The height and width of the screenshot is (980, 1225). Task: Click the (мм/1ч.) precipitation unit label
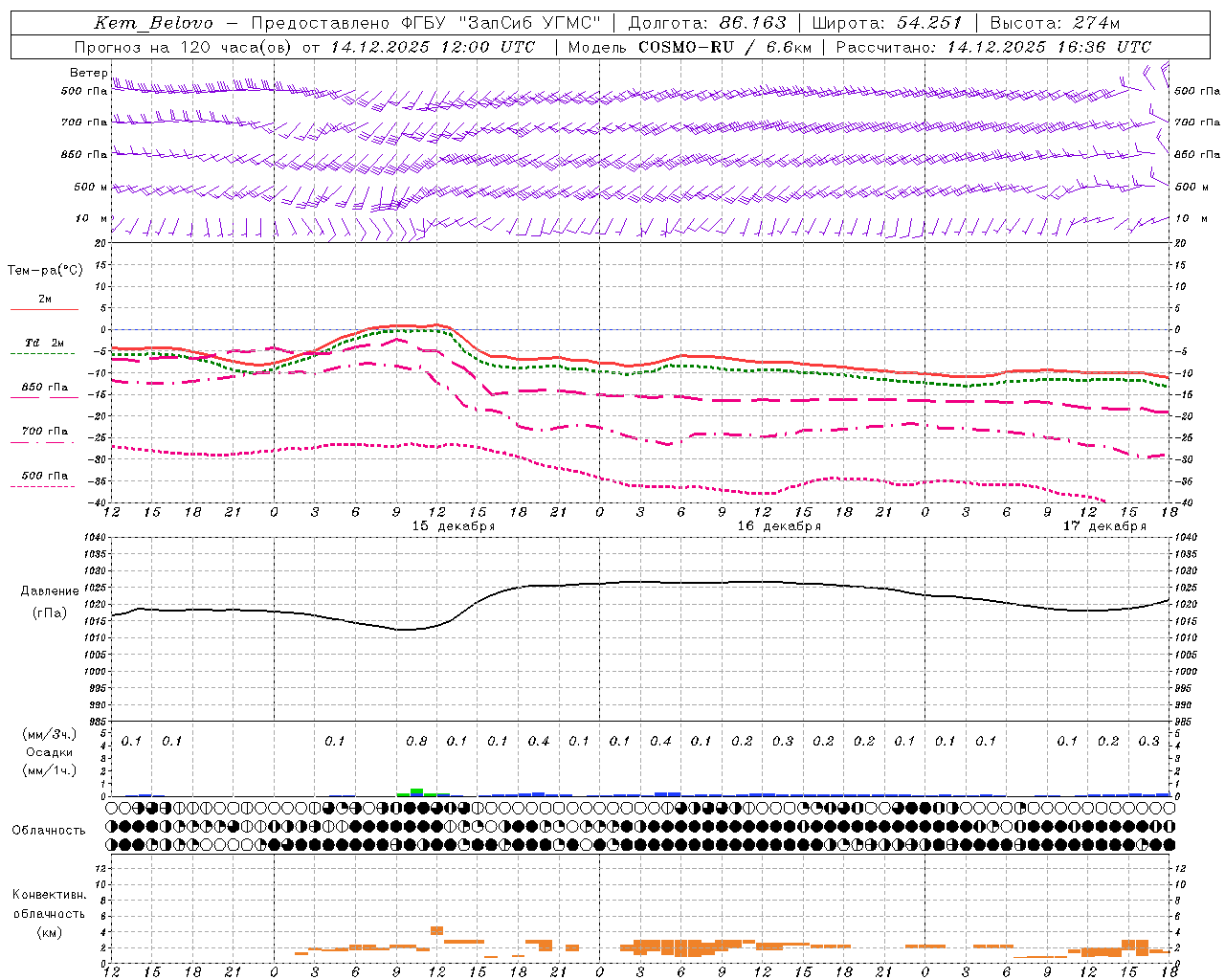click(50, 770)
